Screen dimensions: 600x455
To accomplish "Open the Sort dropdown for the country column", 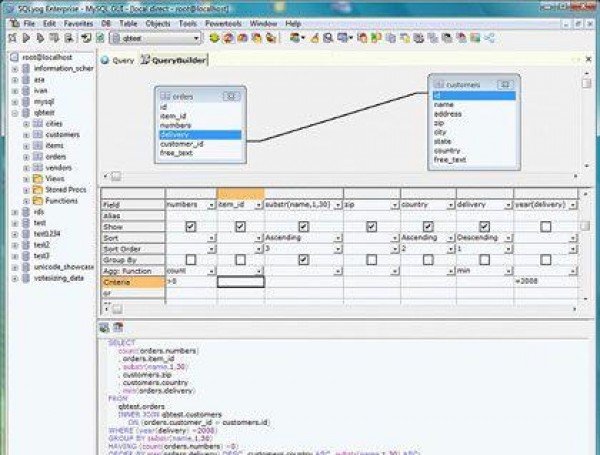I will [450, 238].
